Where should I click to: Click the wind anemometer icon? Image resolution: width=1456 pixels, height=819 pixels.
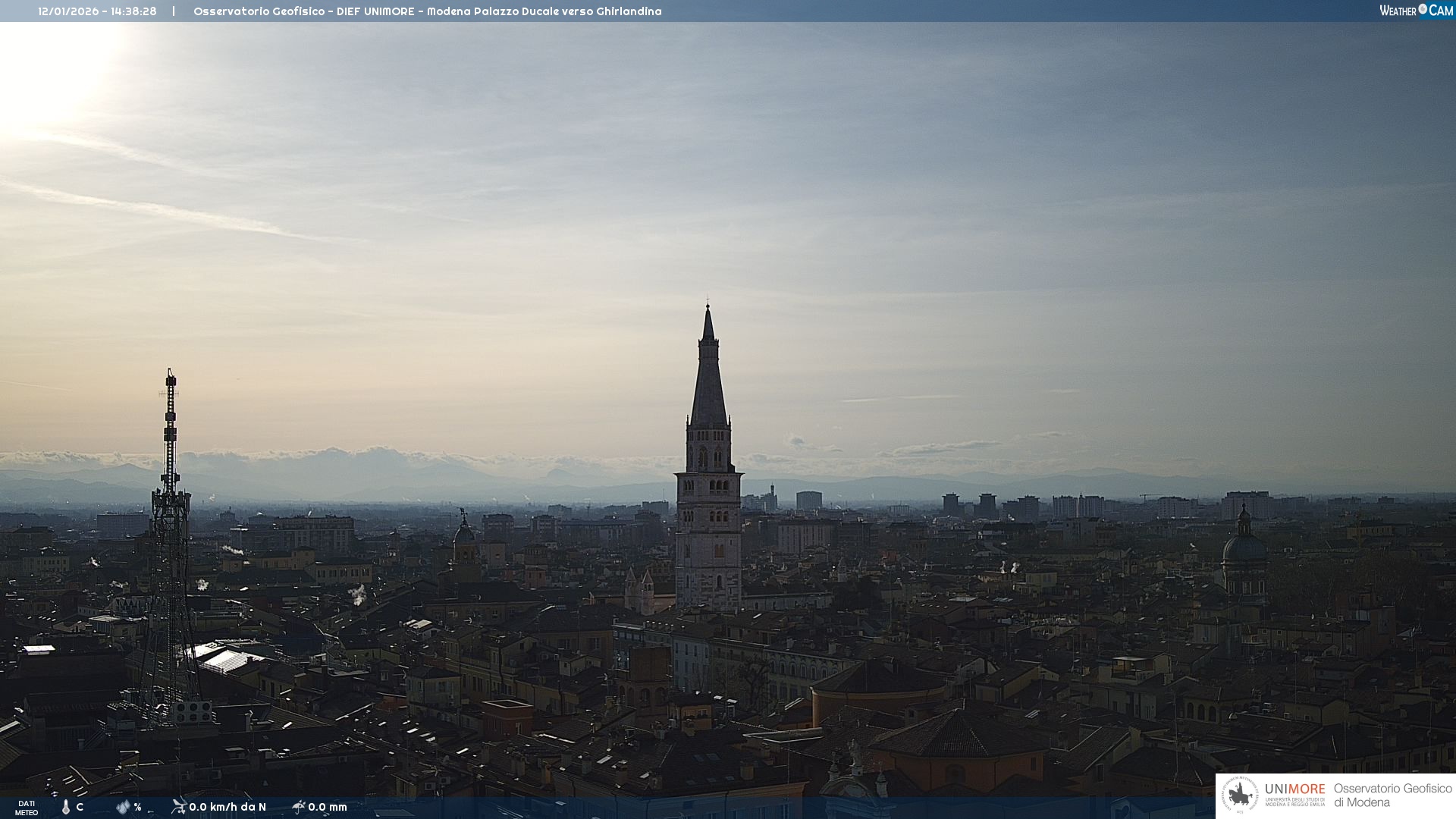[x=178, y=807]
